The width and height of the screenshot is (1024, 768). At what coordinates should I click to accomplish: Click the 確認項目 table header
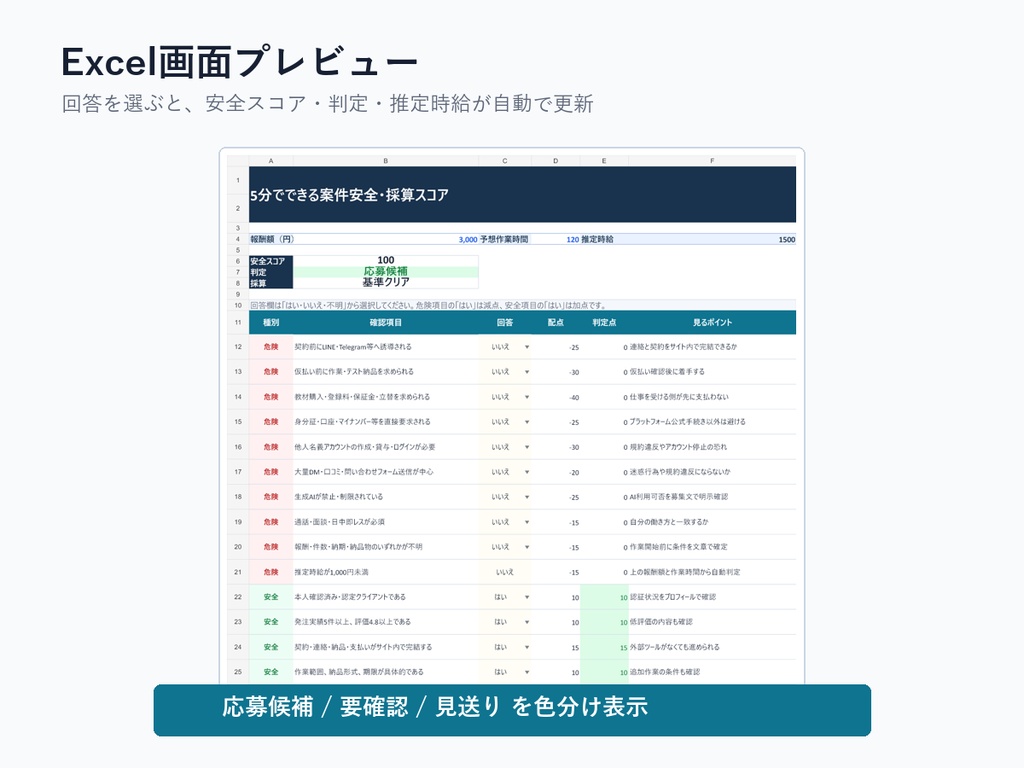[385, 323]
